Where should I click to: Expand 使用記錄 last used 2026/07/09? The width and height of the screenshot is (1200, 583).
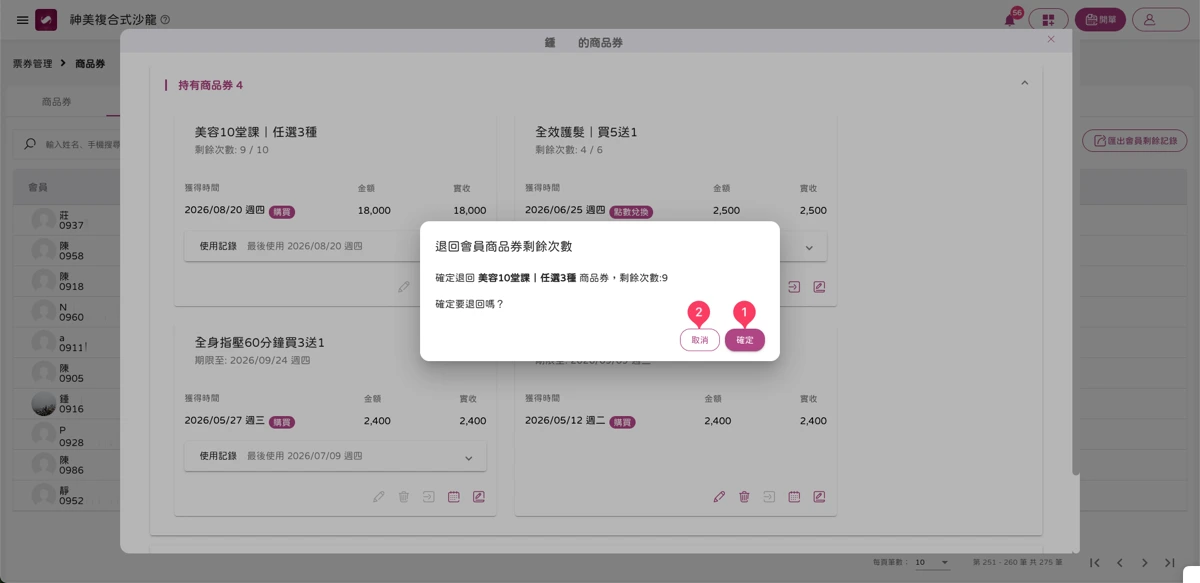(335, 456)
